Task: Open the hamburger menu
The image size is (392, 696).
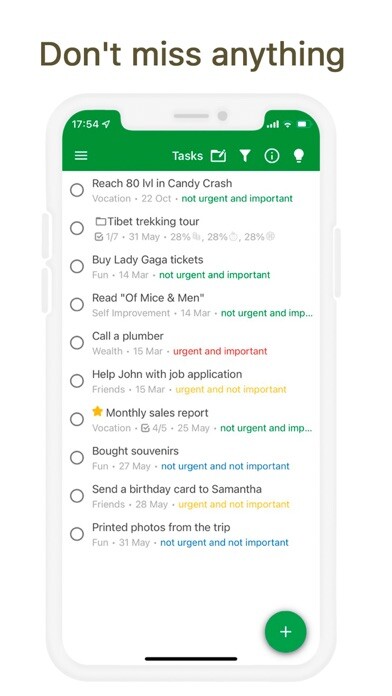Action: click(x=81, y=156)
